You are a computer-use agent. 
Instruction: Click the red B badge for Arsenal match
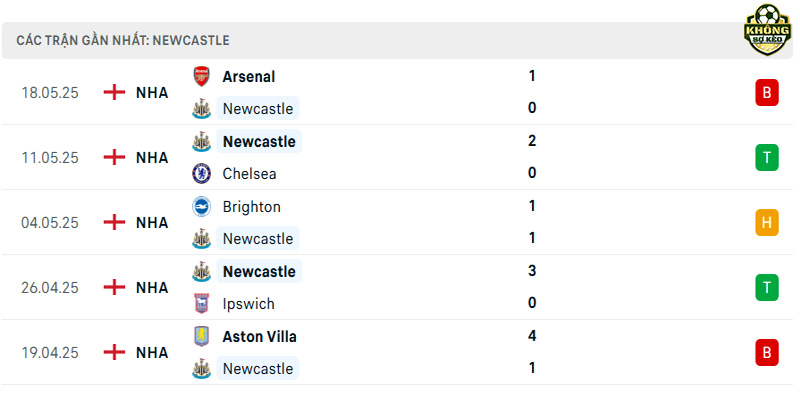(x=767, y=92)
